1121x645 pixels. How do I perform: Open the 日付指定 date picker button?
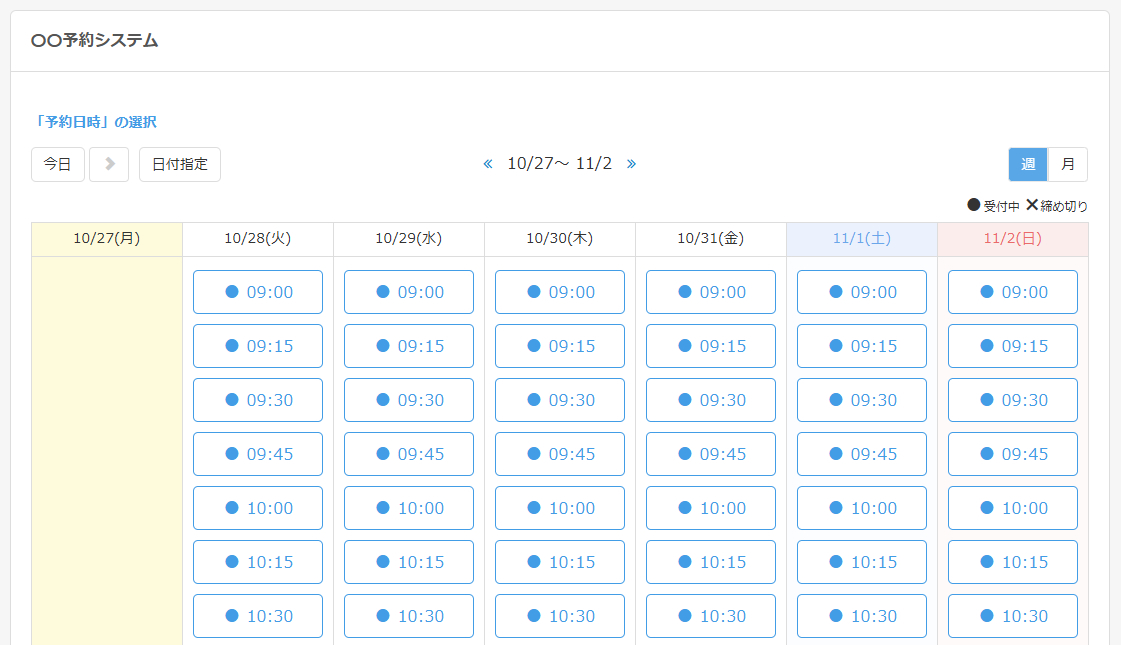point(180,165)
